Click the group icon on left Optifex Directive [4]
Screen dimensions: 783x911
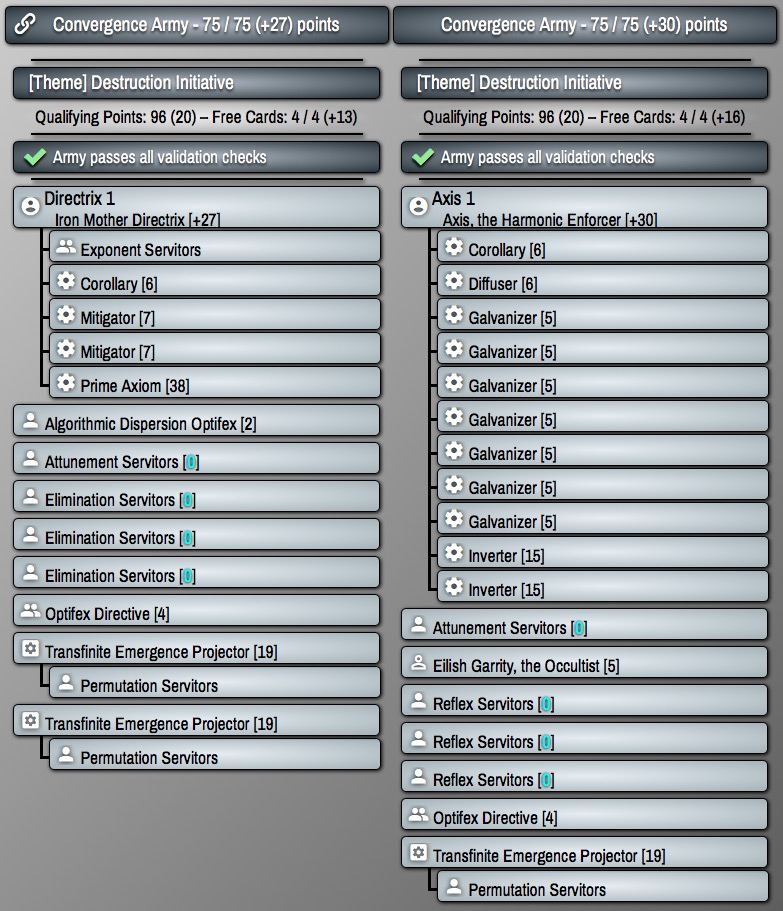30,611
